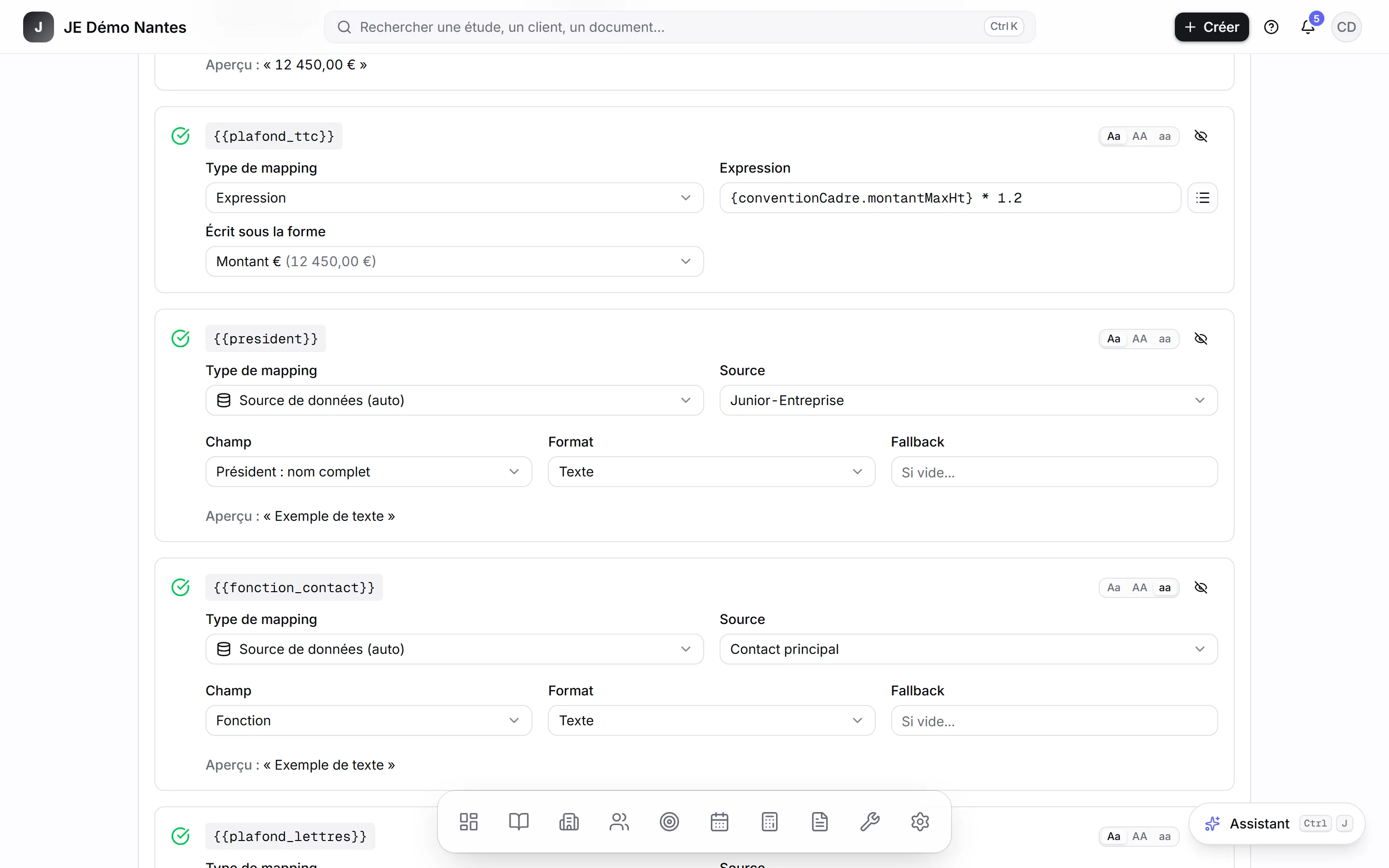The height and width of the screenshot is (868, 1389).
Task: Set plafond_lettres casing to AA uppercase
Action: 1139,836
